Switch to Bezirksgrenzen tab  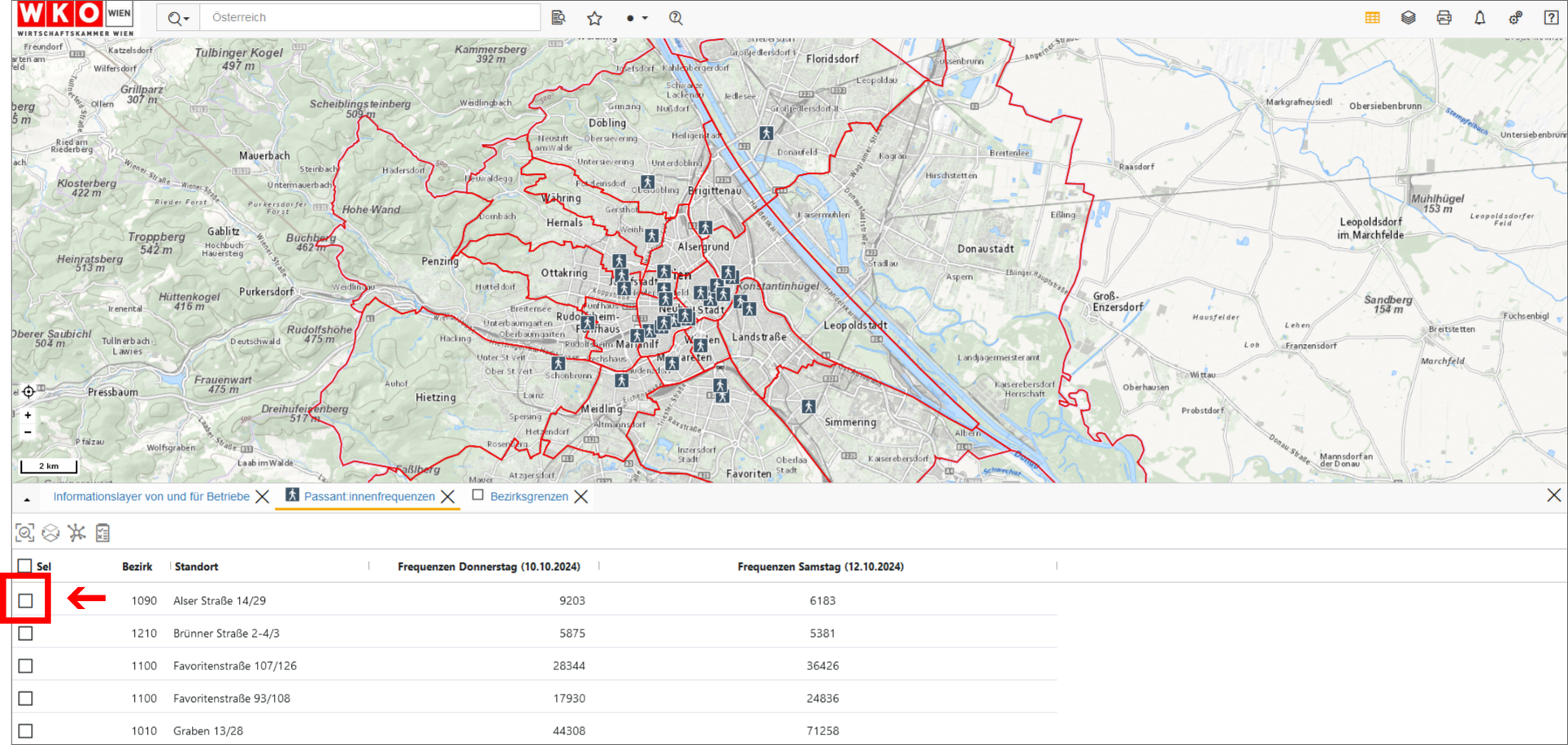[x=528, y=496]
